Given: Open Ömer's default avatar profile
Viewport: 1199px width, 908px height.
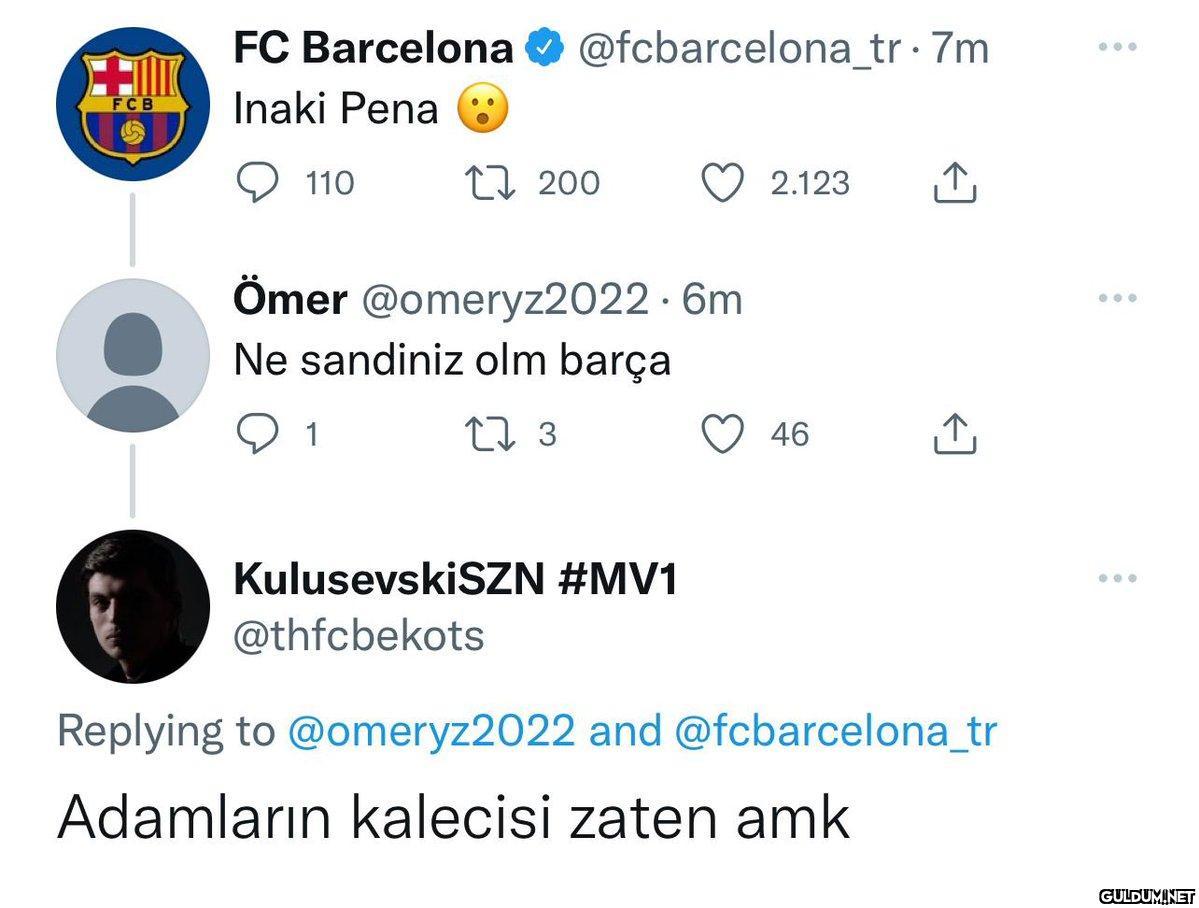Looking at the screenshot, I should coord(132,355).
